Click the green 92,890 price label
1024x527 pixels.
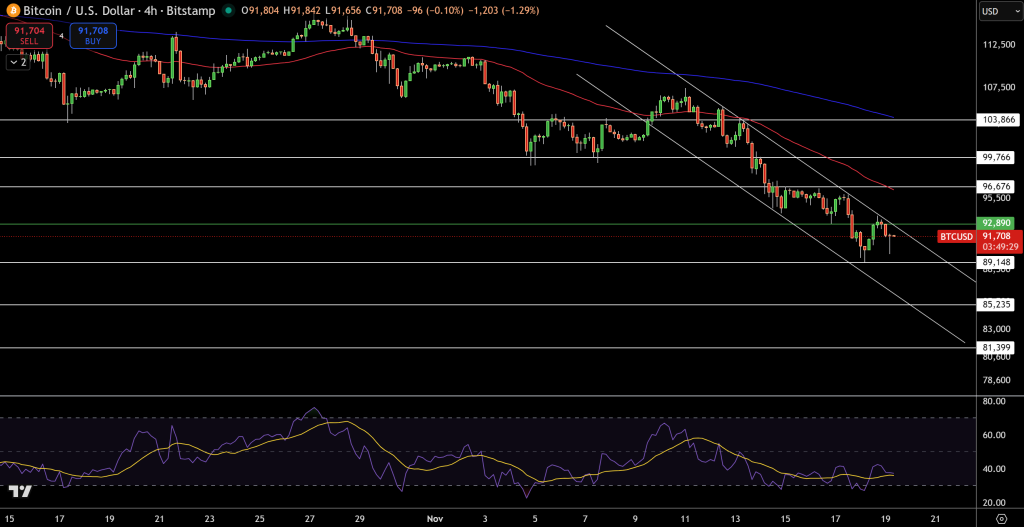tap(997, 223)
